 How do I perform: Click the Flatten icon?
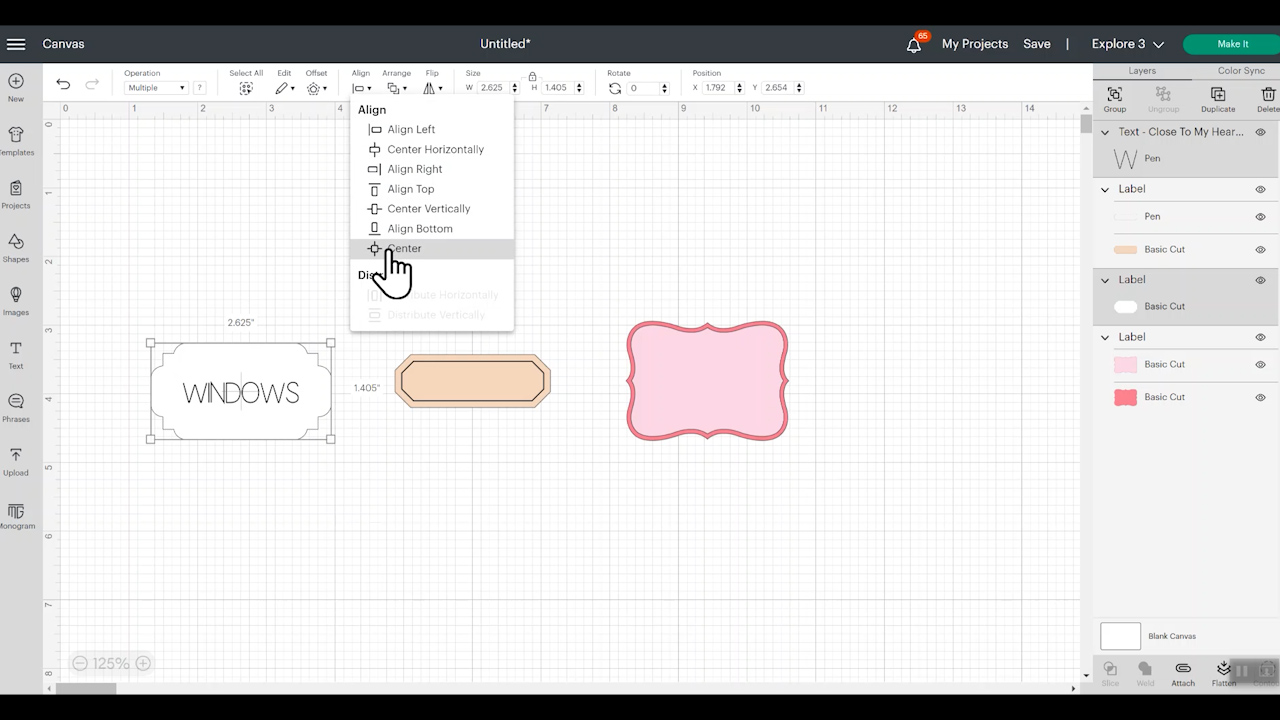point(1224,668)
